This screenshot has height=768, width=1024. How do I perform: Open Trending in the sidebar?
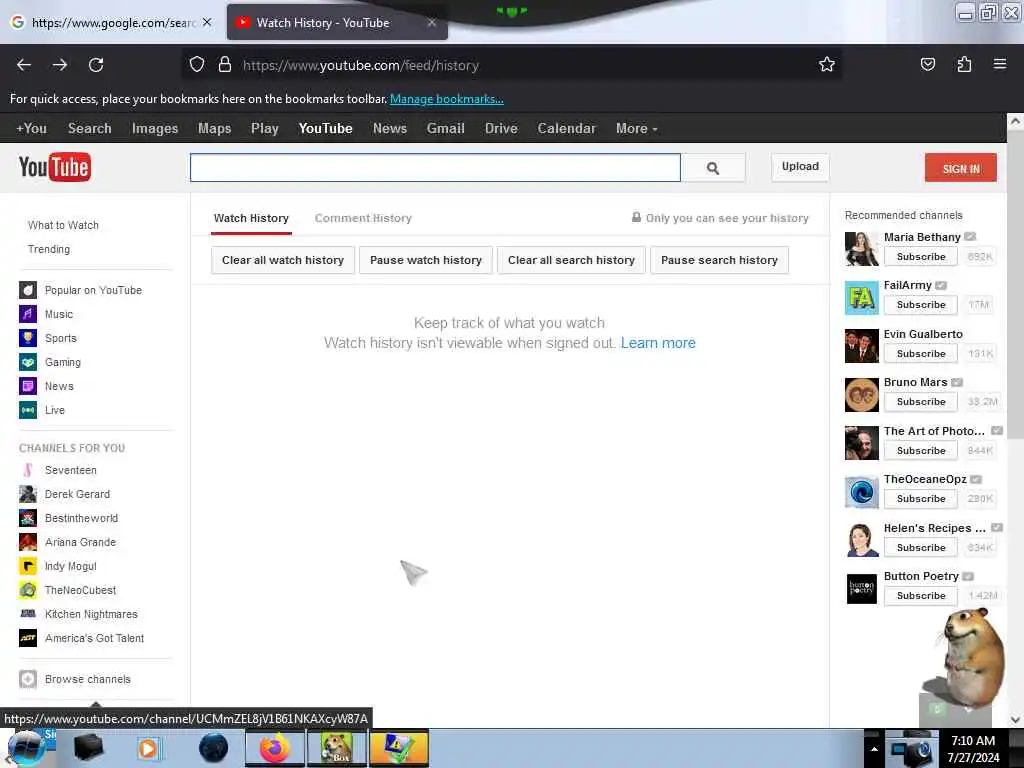tap(49, 249)
